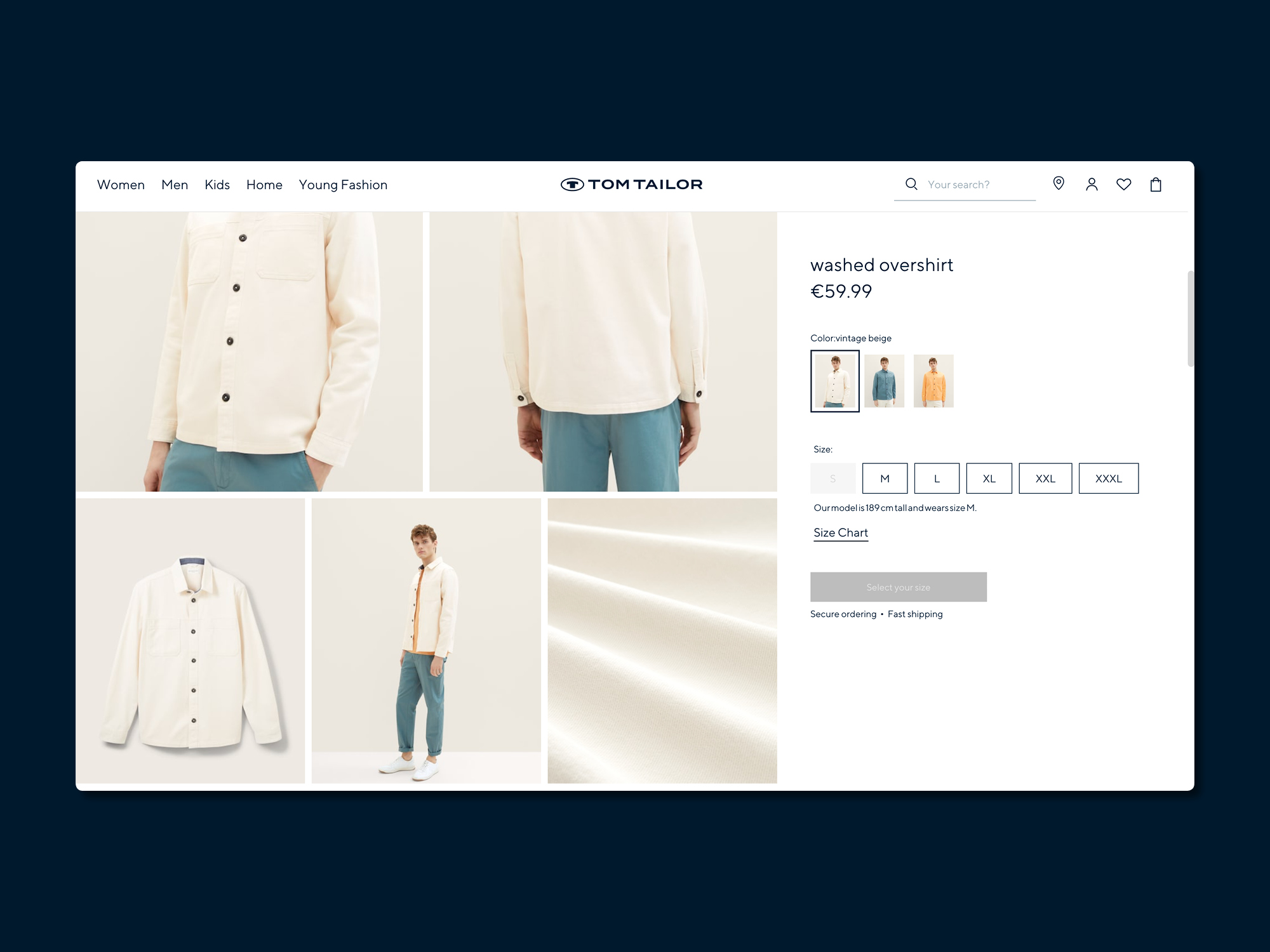Select size M
The image size is (1270, 952).
point(885,479)
